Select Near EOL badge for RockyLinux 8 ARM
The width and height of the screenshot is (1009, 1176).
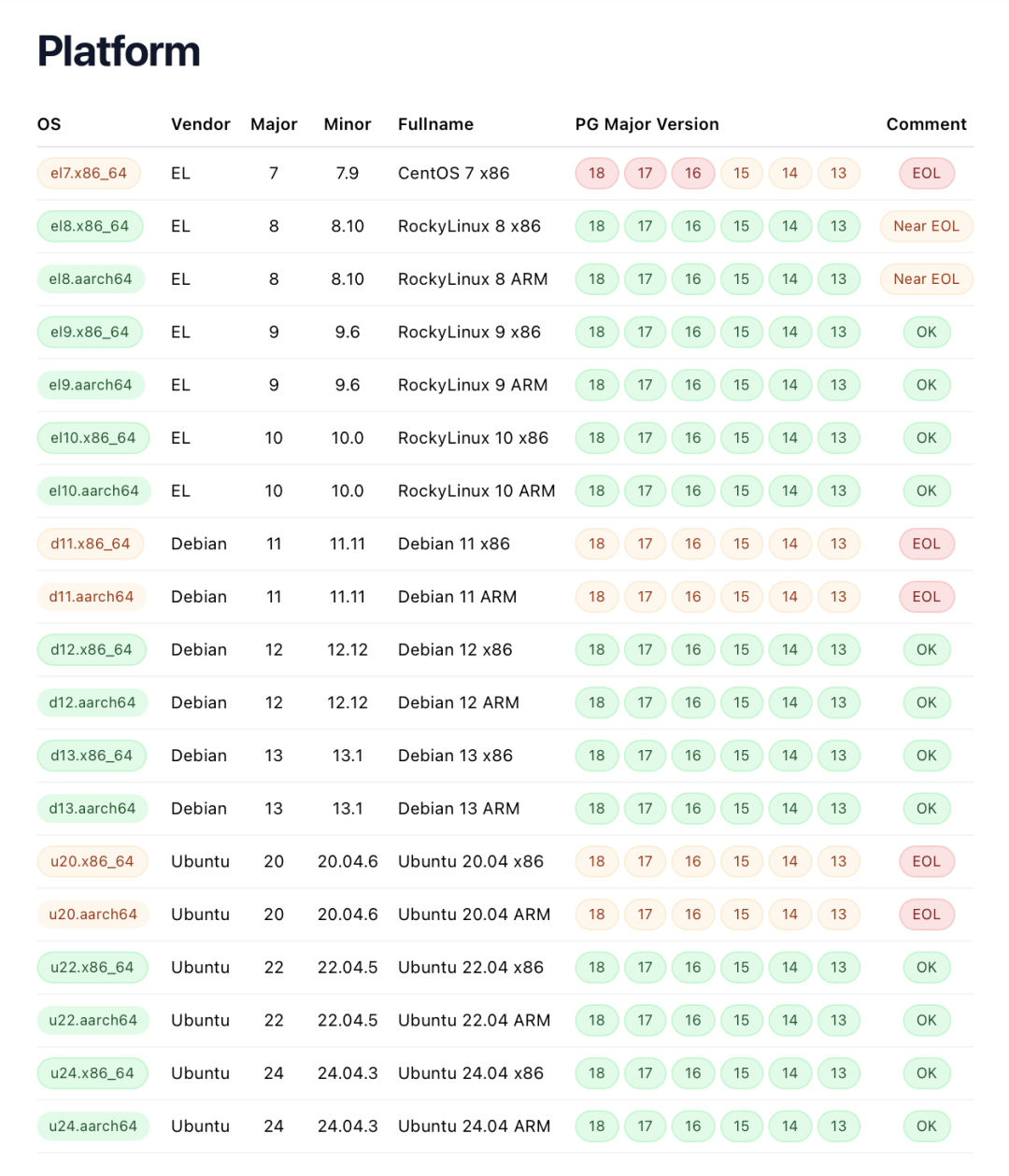[x=926, y=279]
